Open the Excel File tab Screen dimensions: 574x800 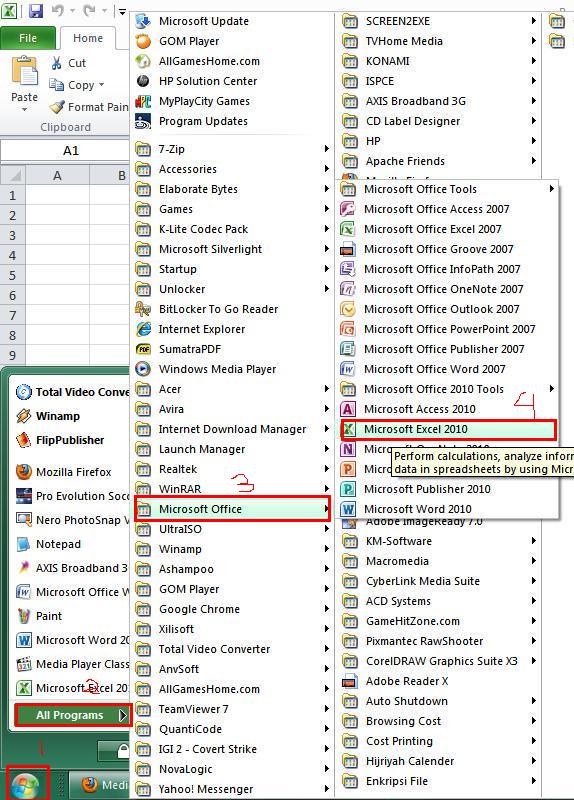28,38
